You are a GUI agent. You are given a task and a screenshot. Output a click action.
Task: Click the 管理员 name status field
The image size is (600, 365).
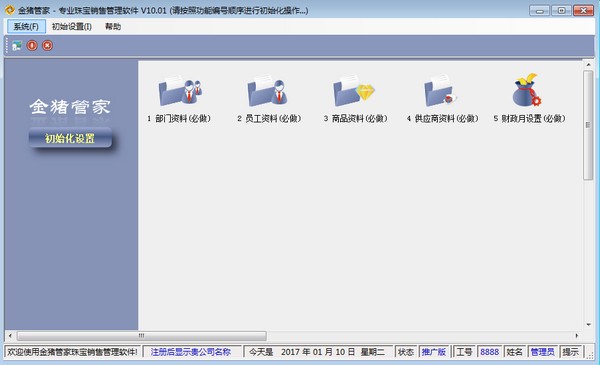pos(542,352)
